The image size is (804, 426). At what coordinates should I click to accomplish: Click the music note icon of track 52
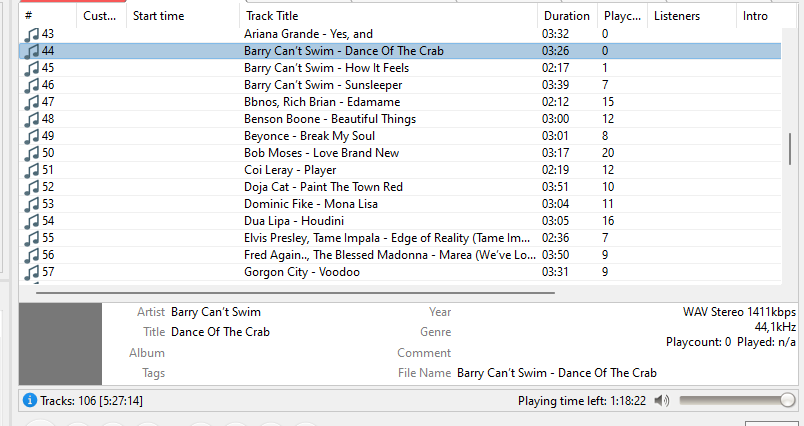pyautogui.click(x=32, y=188)
